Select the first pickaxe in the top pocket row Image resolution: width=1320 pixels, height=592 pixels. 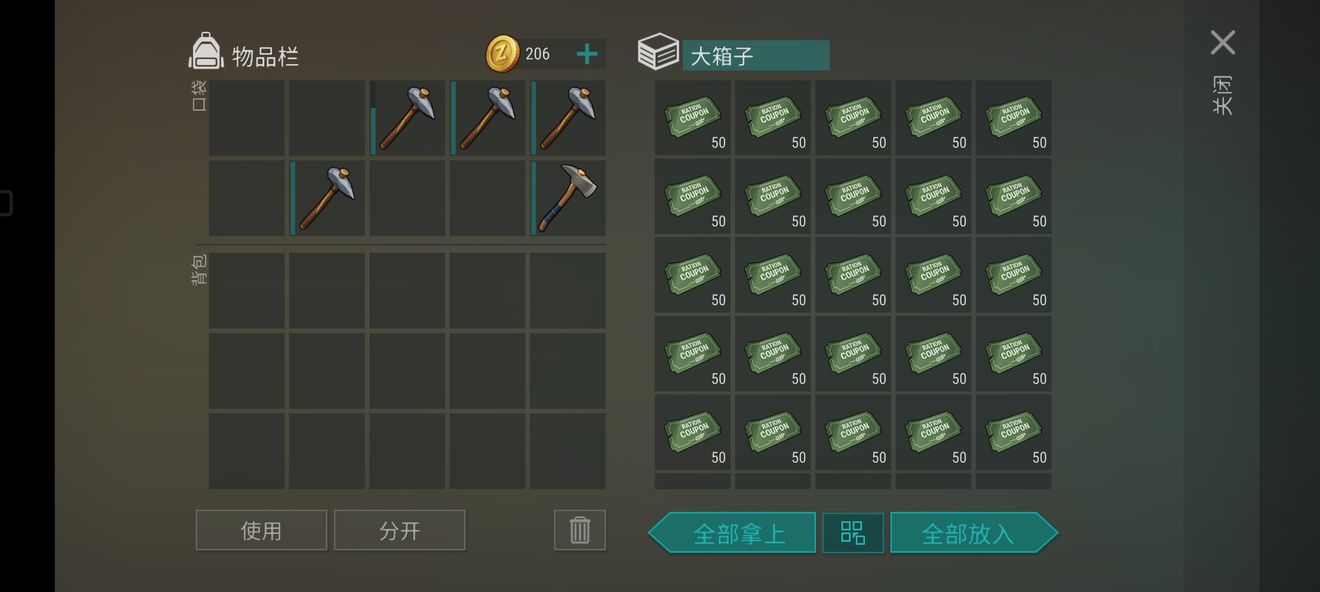pos(407,118)
